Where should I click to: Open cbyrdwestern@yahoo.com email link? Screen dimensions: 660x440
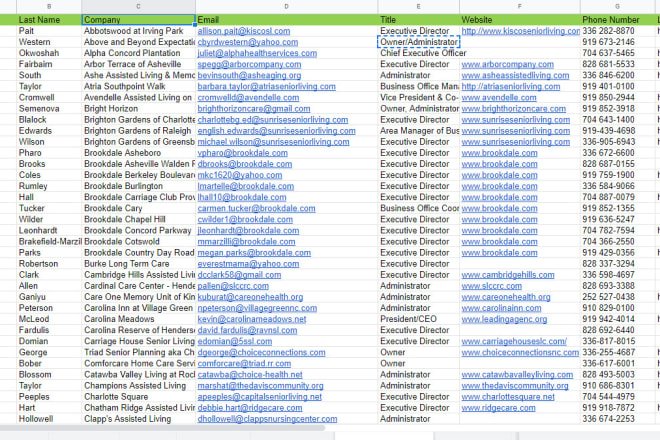(248, 42)
